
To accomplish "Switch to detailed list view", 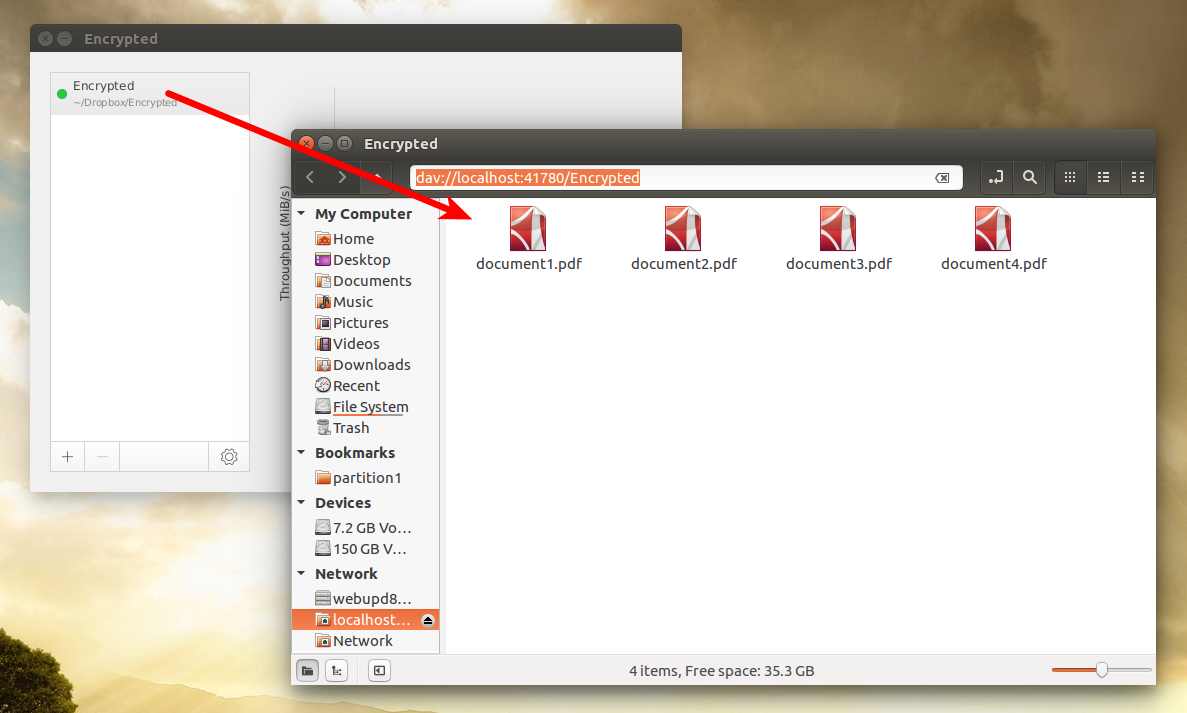I will 1103,177.
